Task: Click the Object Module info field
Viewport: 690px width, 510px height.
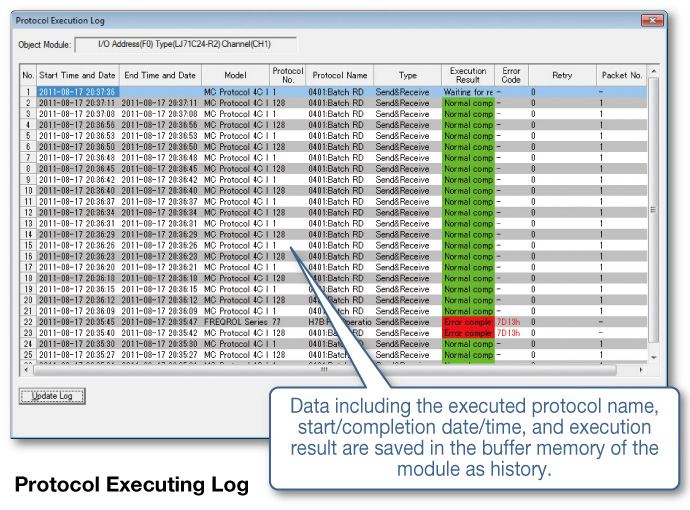Action: click(186, 44)
